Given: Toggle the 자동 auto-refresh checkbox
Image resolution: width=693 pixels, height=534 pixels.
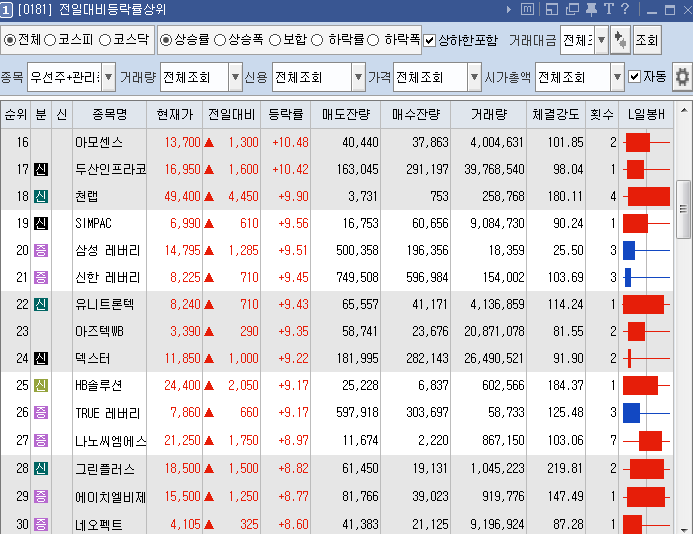Looking at the screenshot, I should (x=634, y=76).
